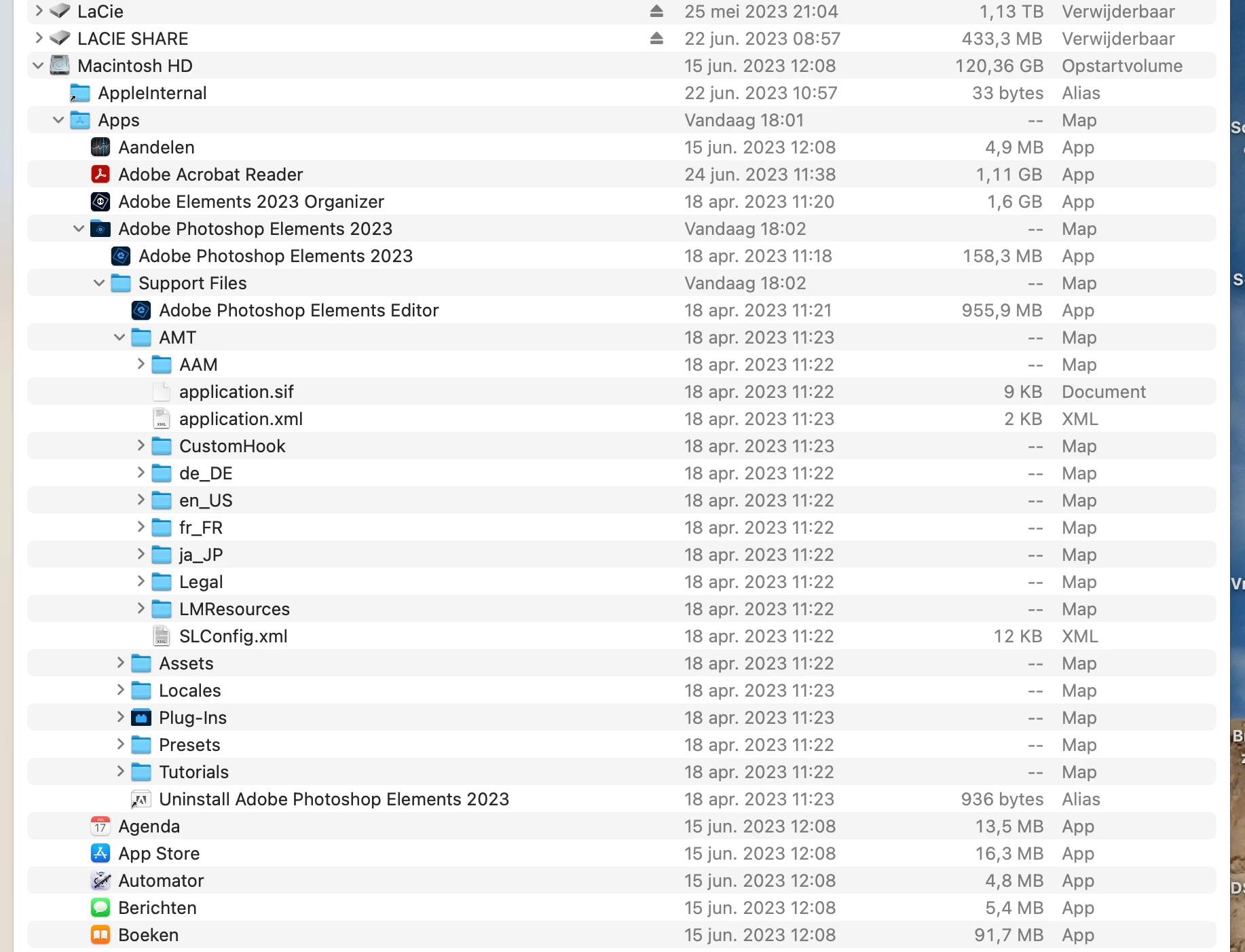Click the '955,9 MB' size value
The width and height of the screenshot is (1245, 952).
[x=1002, y=310]
